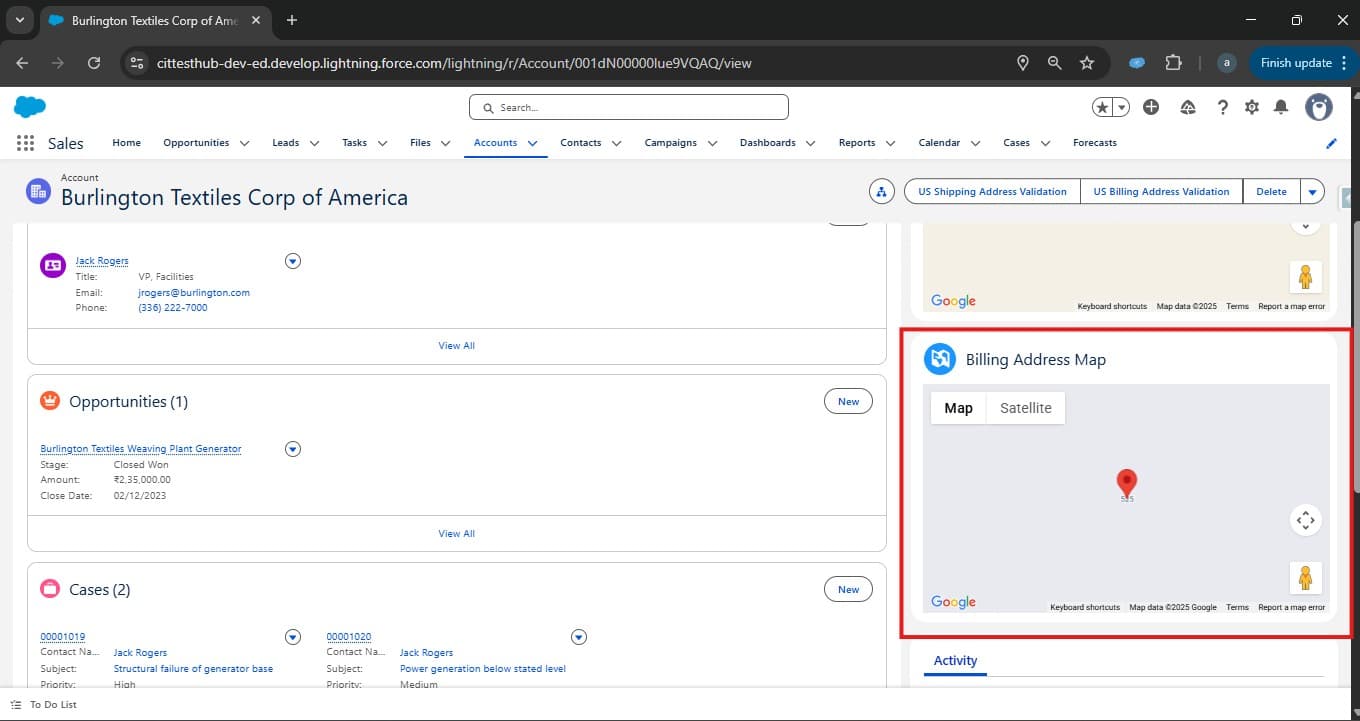Reload the page

point(94,63)
